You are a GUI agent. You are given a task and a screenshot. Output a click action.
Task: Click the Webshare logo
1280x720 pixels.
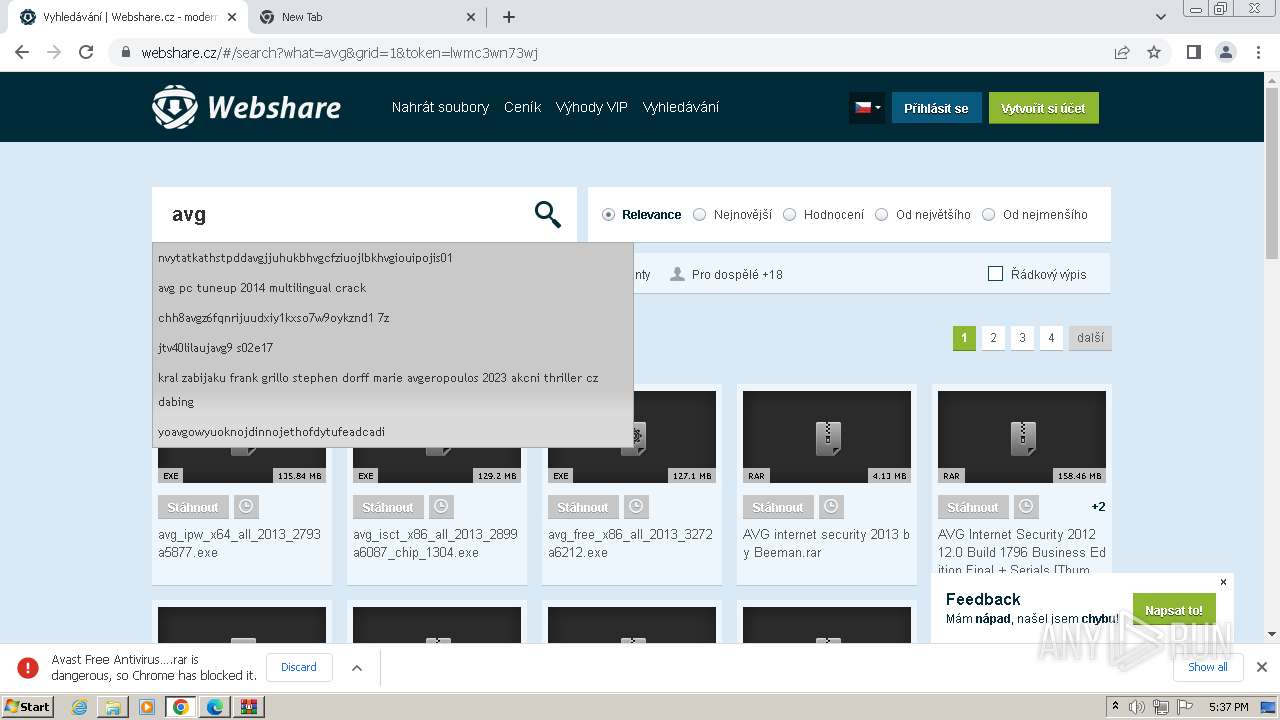[x=246, y=107]
